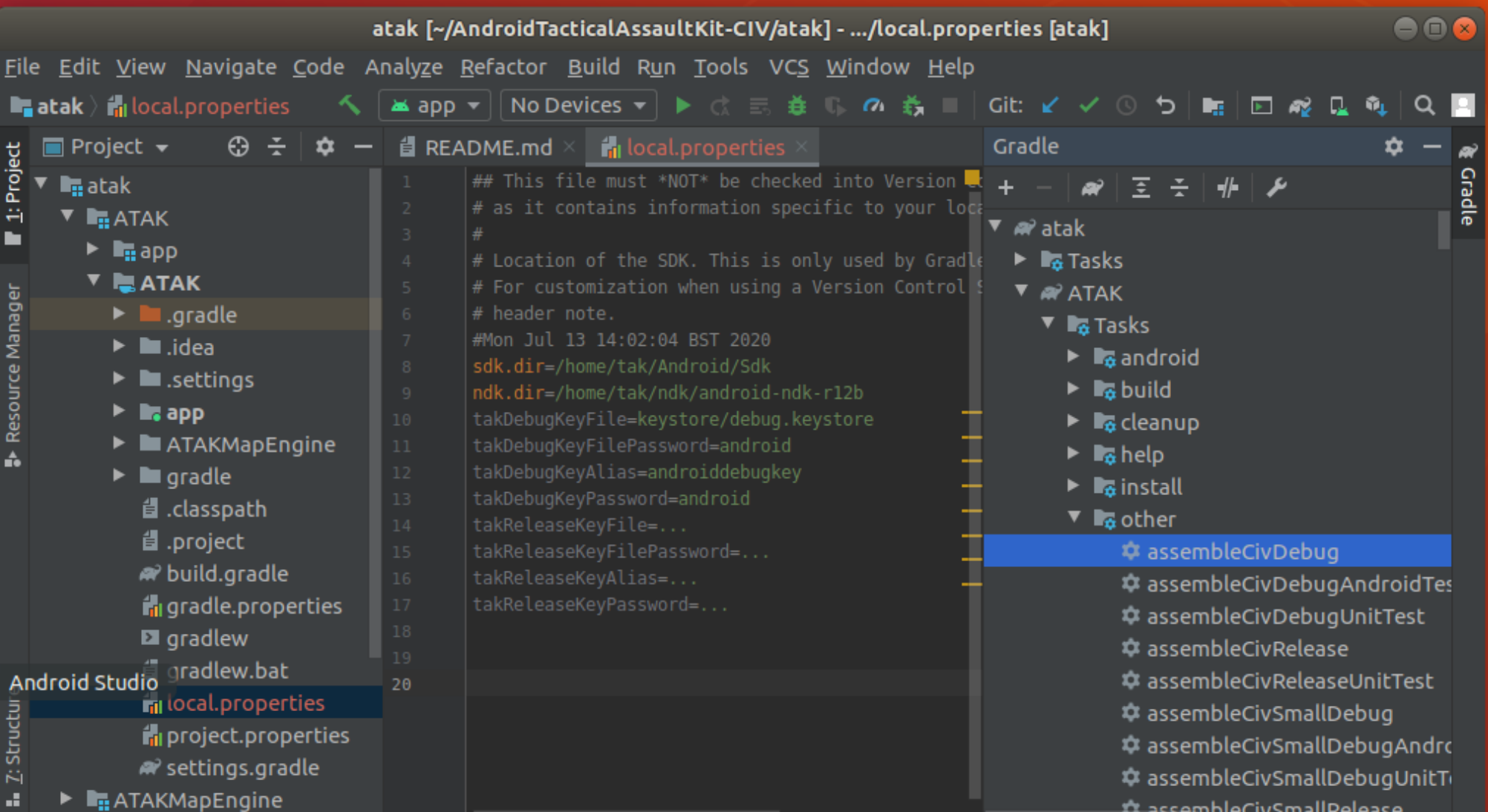This screenshot has height=812, width=1488.
Task: Select settings.gradle in Project tree
Action: (x=243, y=767)
